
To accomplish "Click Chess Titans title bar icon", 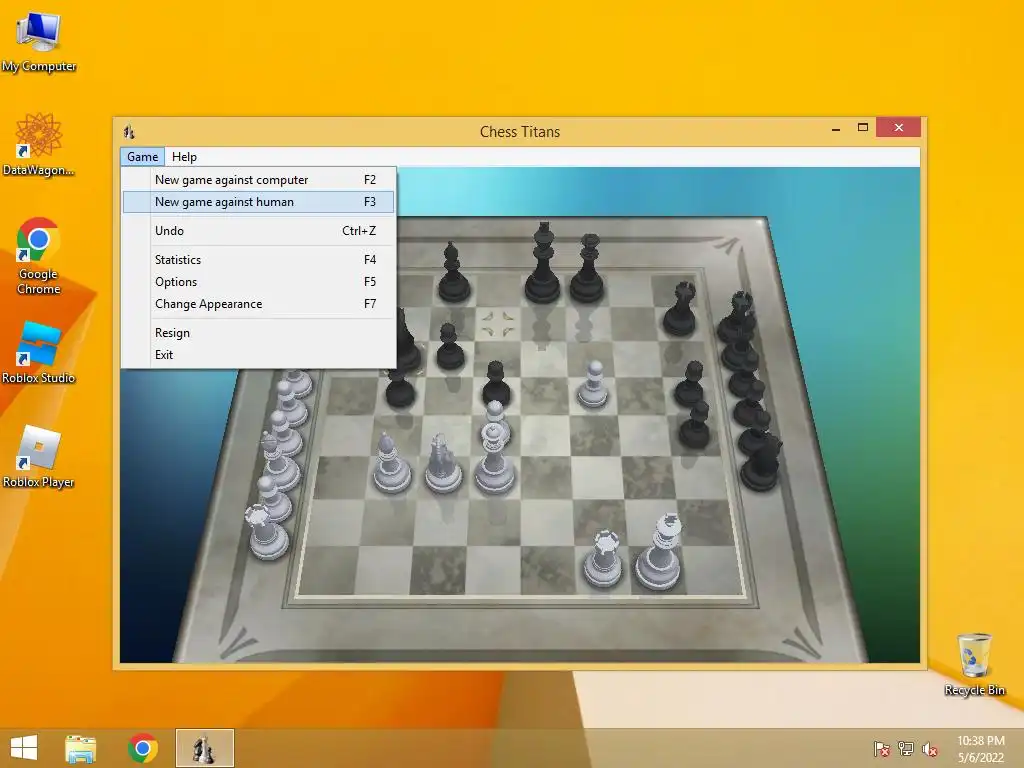I will coord(129,132).
